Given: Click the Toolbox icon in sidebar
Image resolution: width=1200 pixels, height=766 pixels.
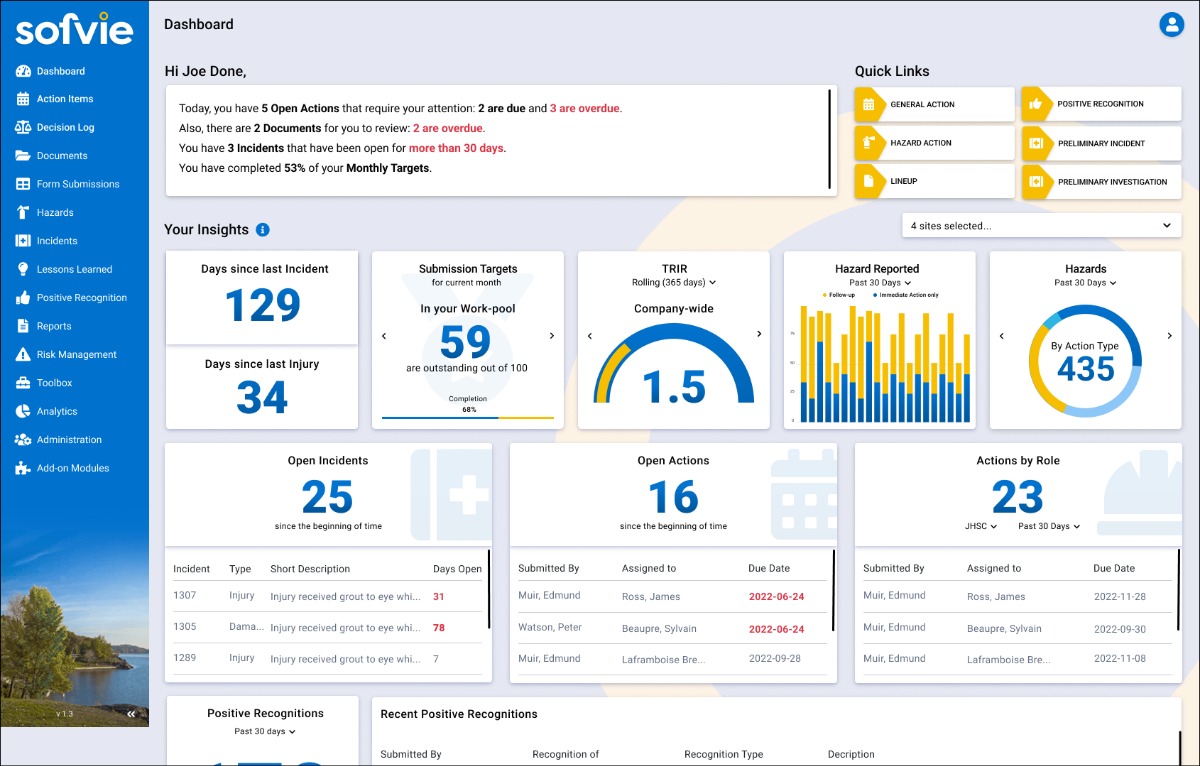Looking at the screenshot, I should click(x=23, y=383).
